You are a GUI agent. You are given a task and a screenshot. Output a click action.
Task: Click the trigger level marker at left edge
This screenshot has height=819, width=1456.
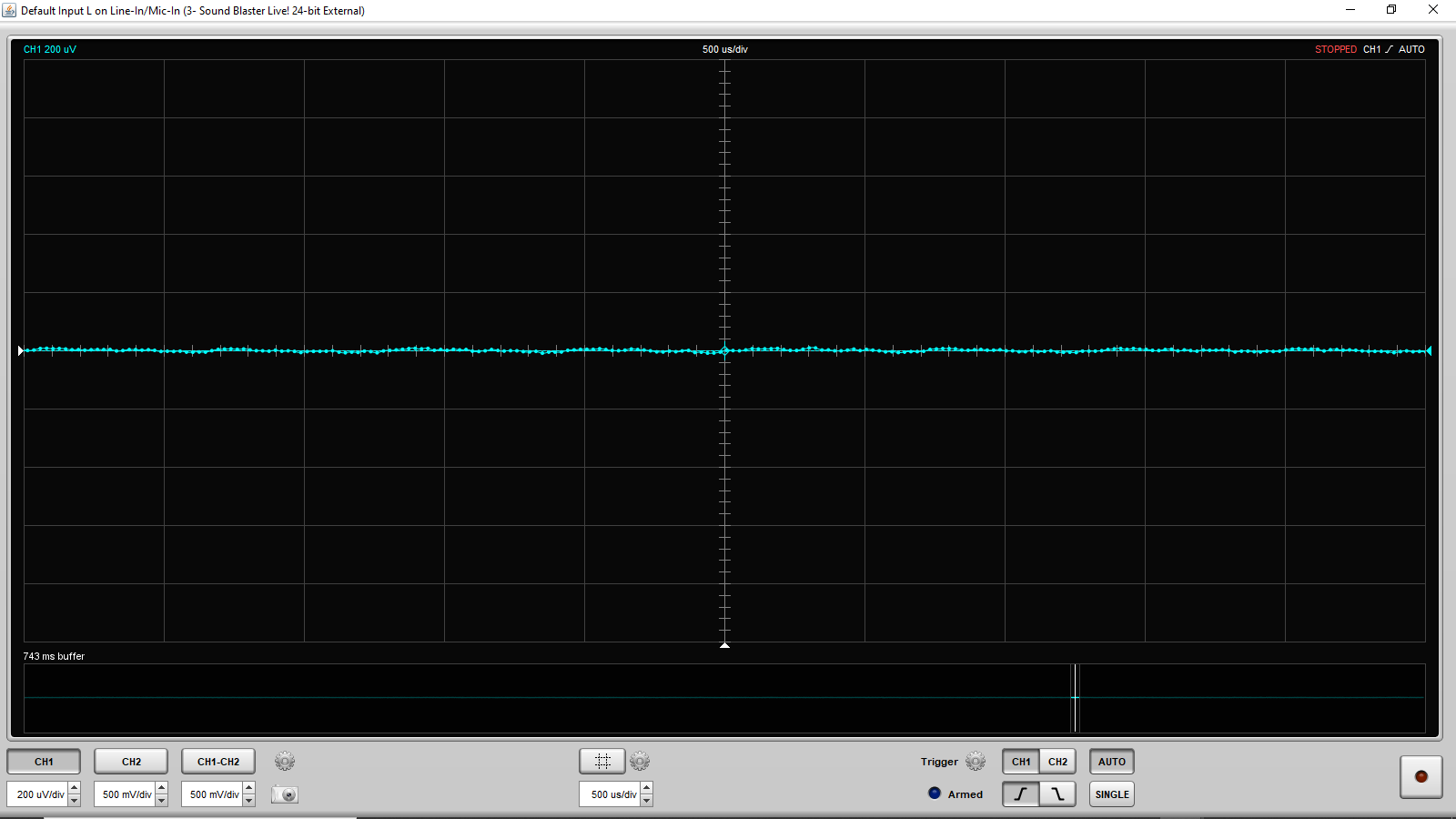tap(21, 350)
